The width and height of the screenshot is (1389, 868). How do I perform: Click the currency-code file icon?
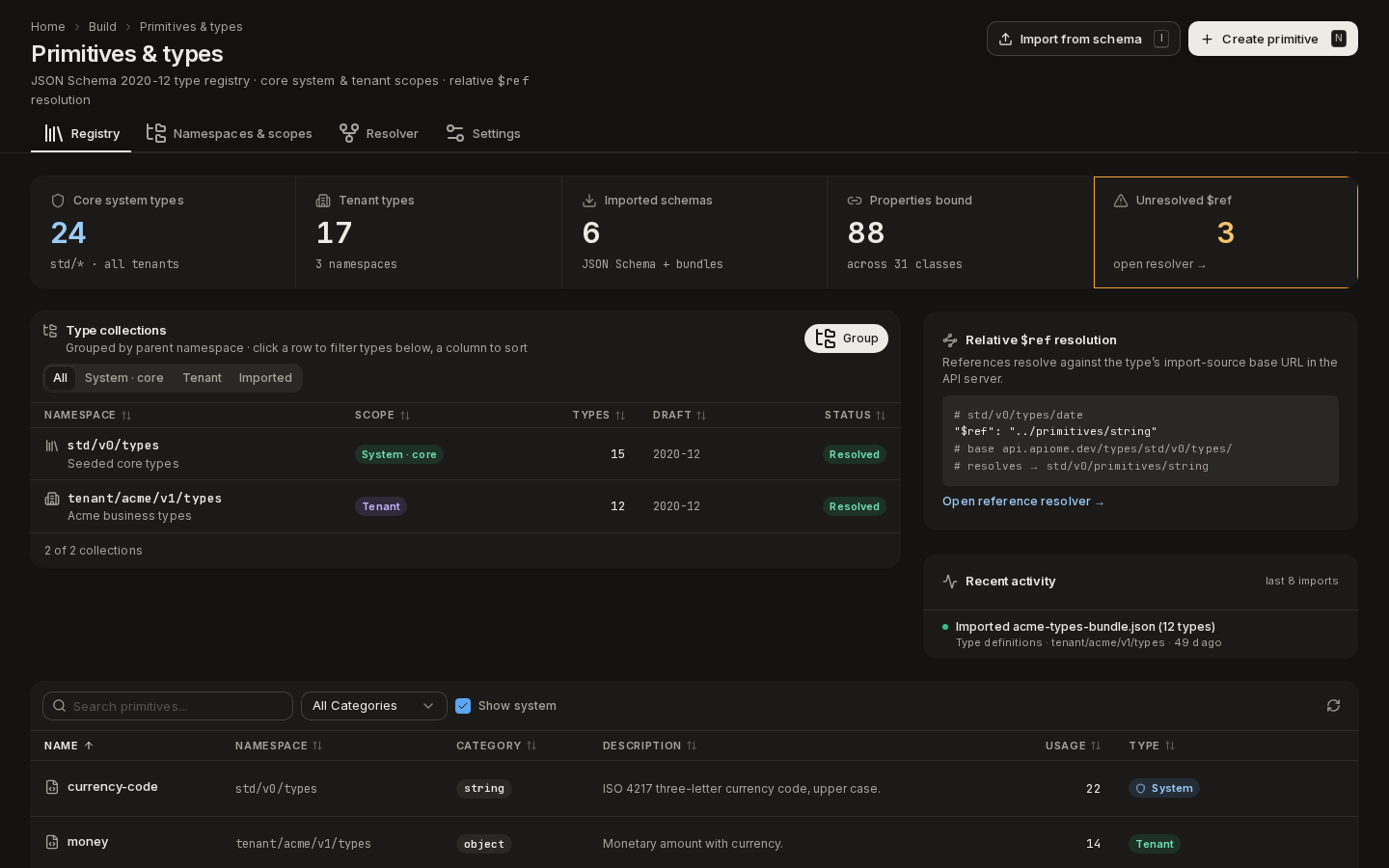click(x=52, y=787)
